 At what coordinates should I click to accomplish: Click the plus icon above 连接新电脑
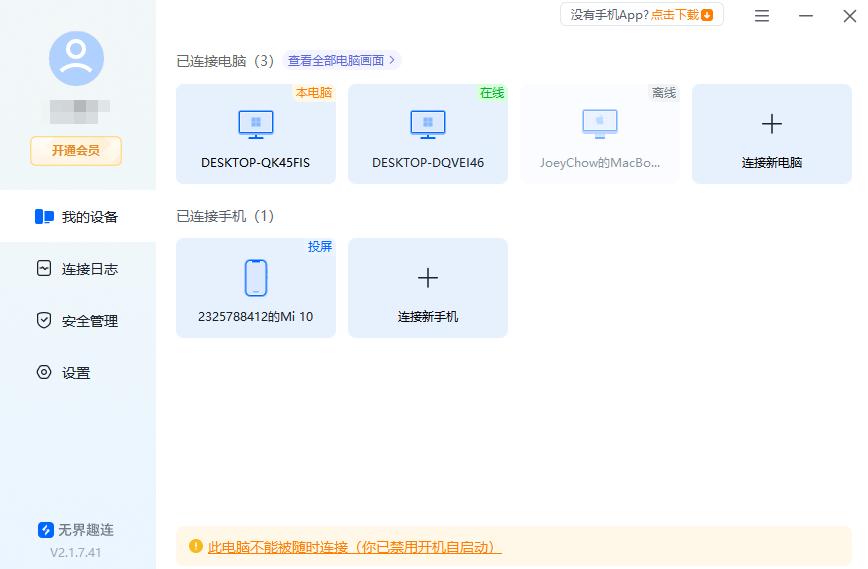point(772,124)
